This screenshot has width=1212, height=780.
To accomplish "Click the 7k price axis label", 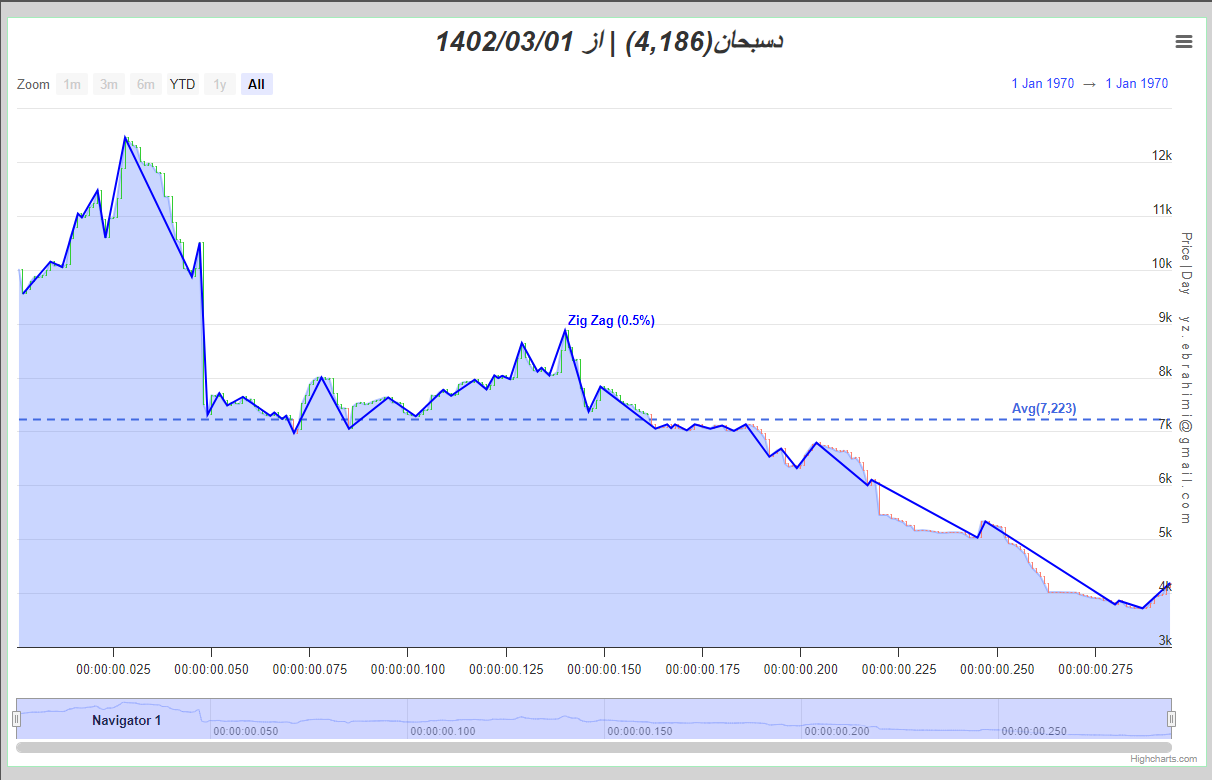I will (1165, 426).
